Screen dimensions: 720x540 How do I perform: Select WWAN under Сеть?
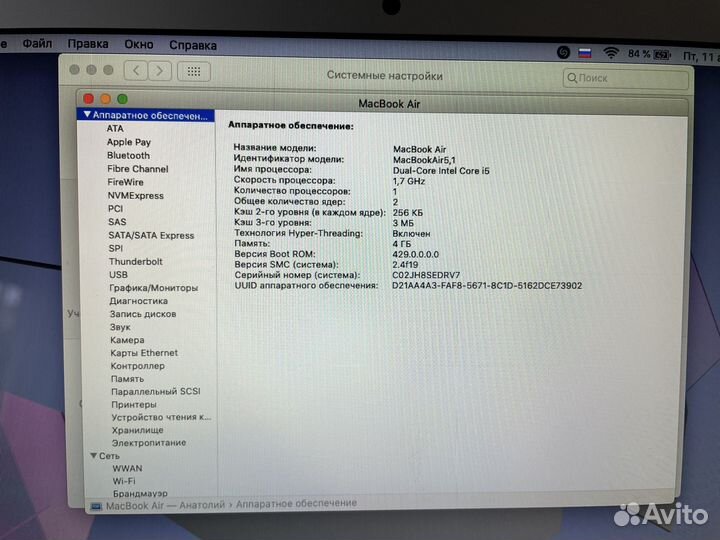(127, 468)
